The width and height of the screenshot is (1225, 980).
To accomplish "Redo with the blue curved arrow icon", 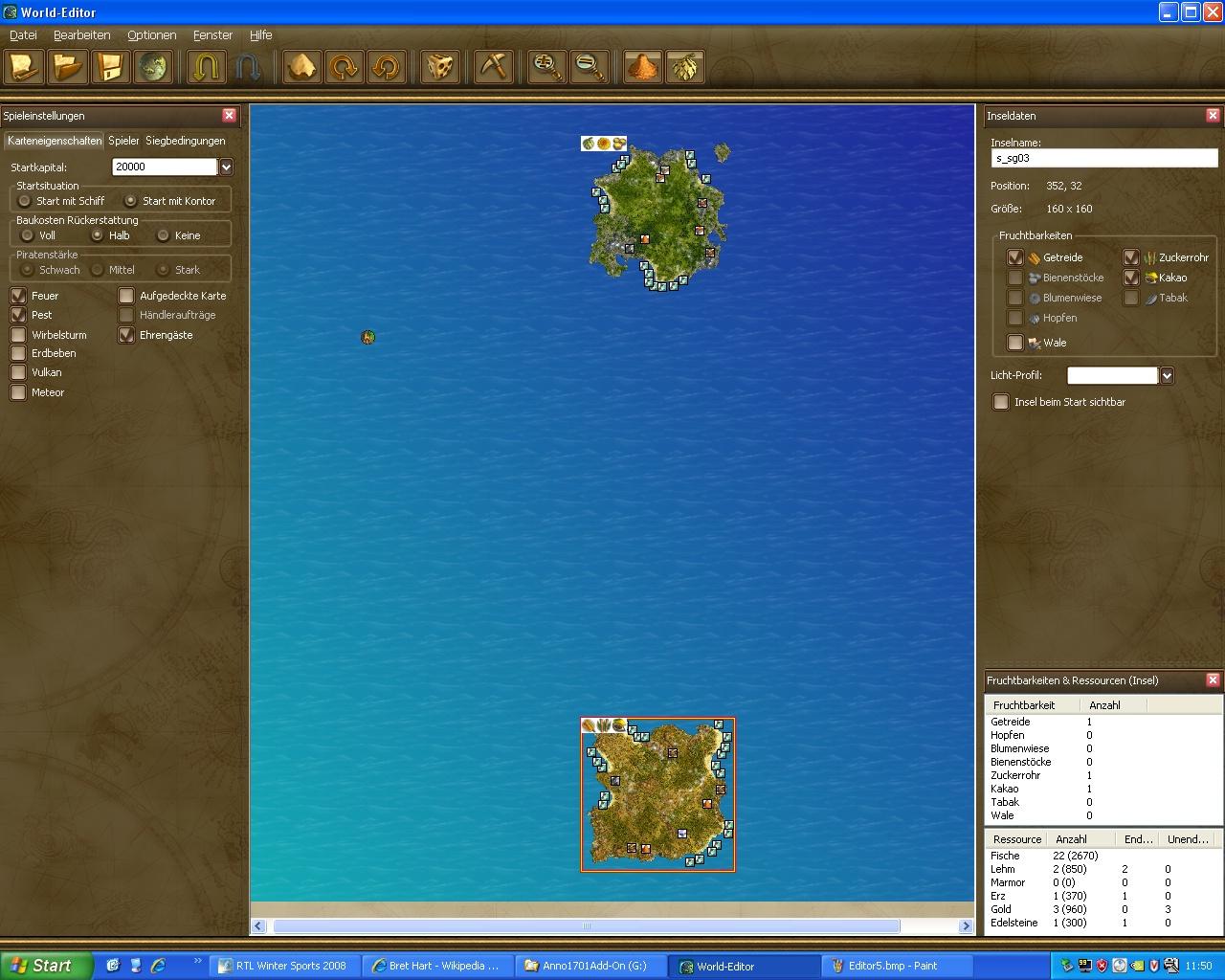I will tap(247, 67).
